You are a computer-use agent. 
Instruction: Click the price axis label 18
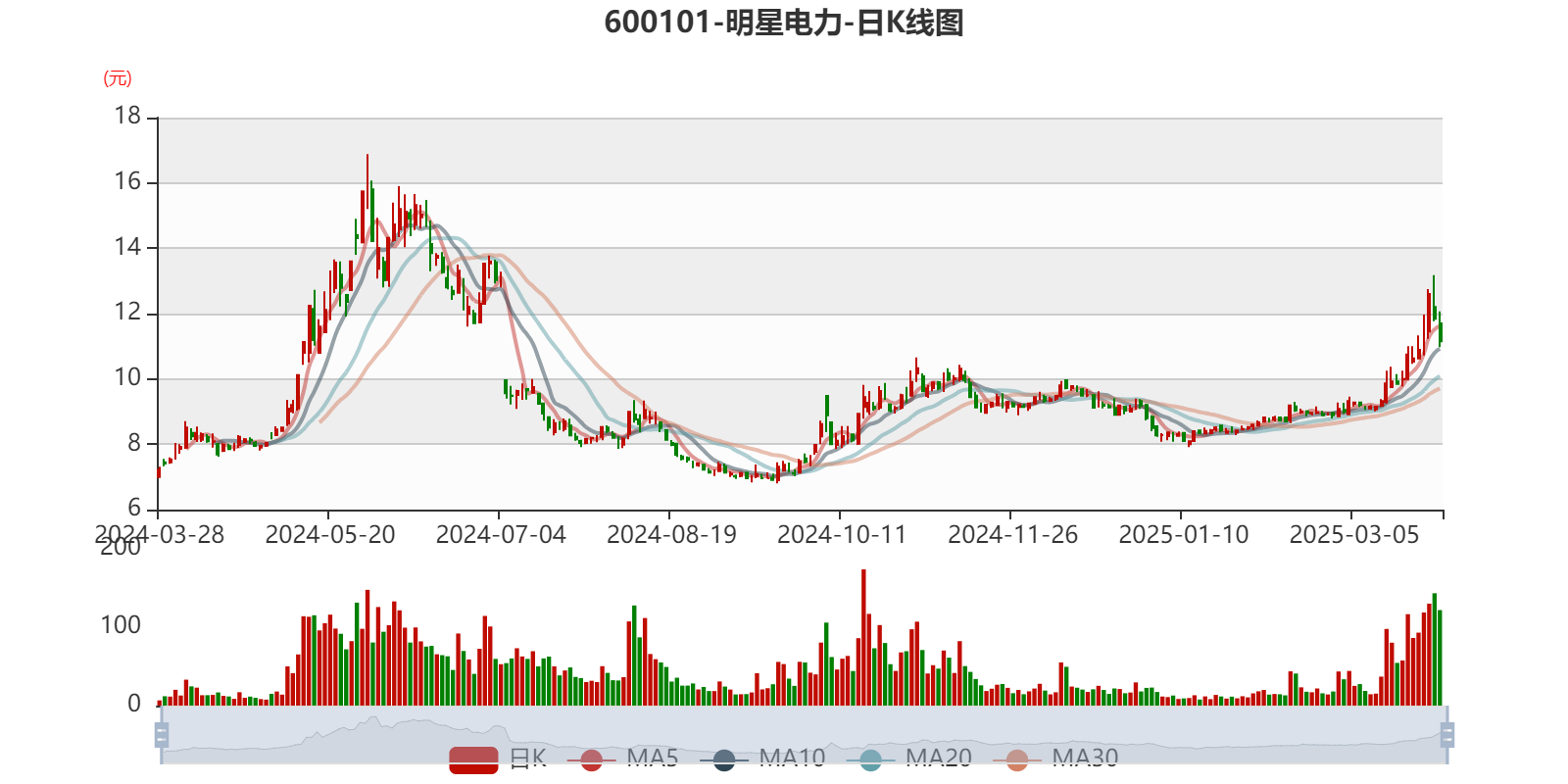(128, 116)
